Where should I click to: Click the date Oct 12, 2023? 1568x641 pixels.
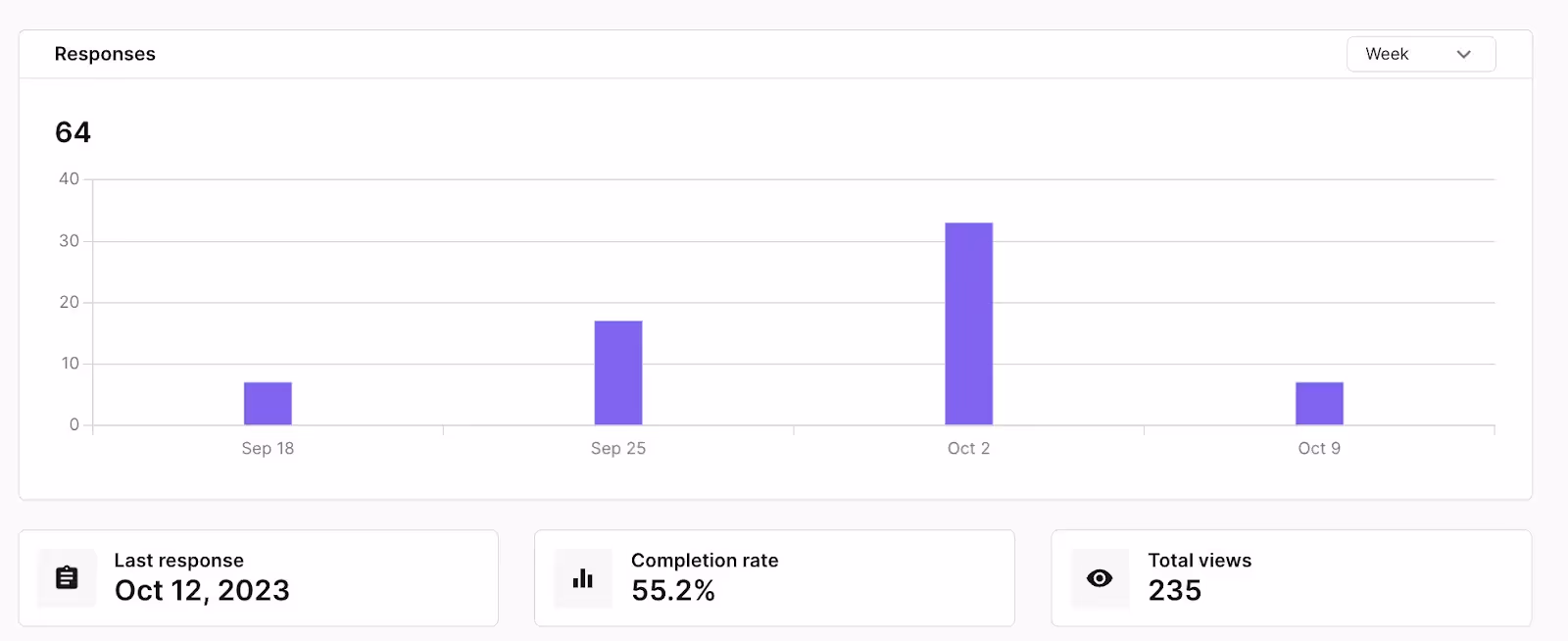(202, 591)
